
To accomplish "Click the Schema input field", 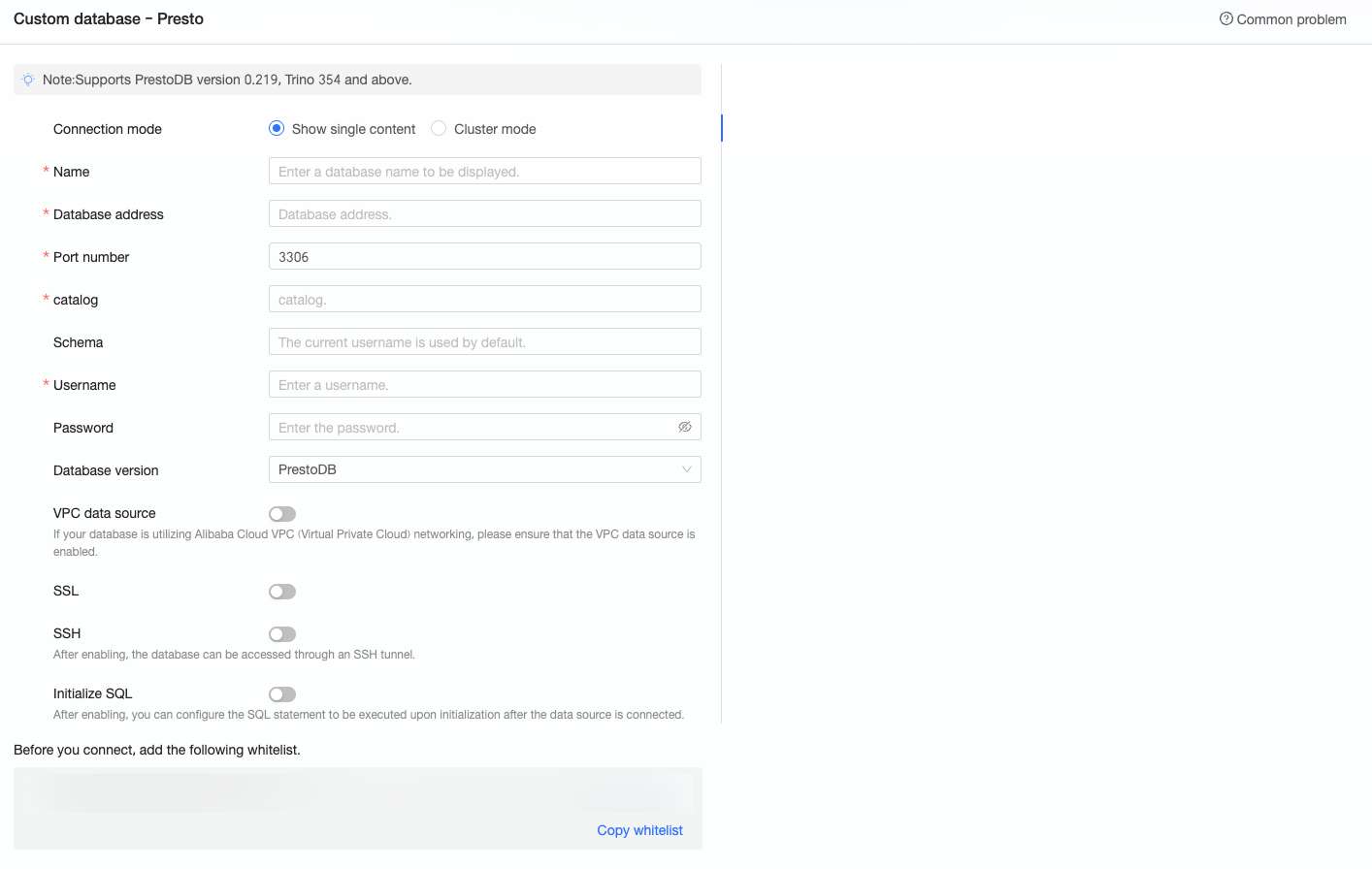I will (x=484, y=342).
